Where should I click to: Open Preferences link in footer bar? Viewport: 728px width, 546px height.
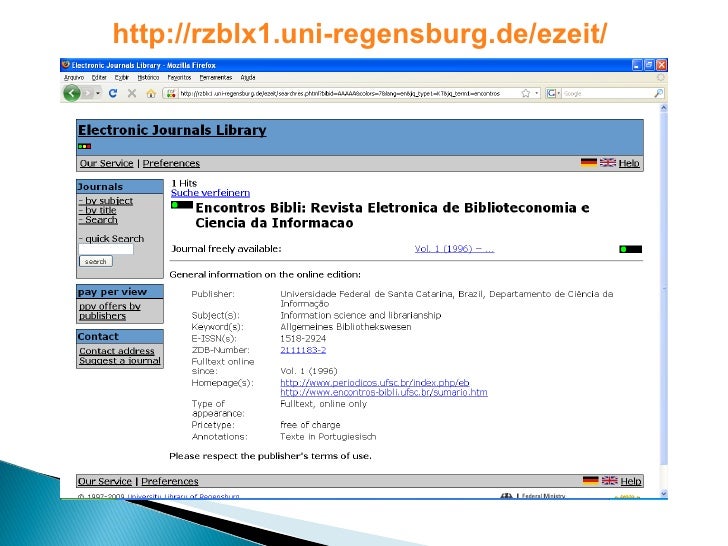tap(169, 481)
